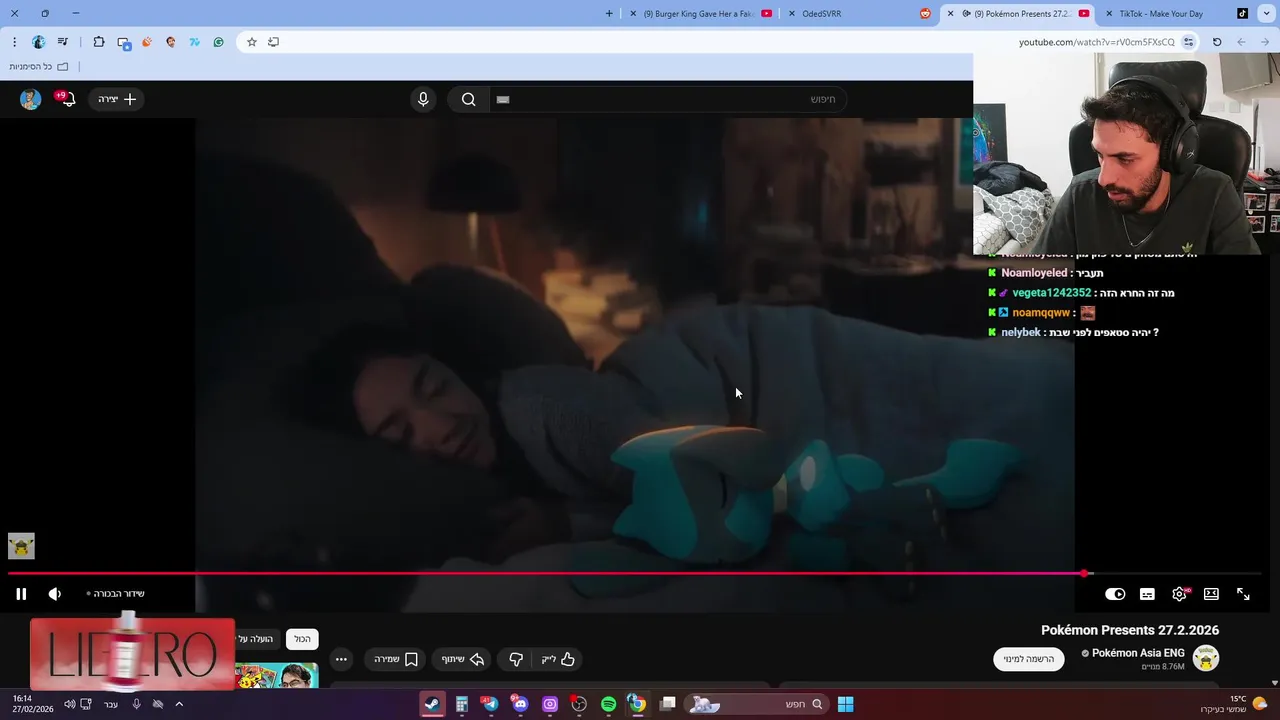The height and width of the screenshot is (720, 1280).
Task: Click the youtube.com address bar URL
Action: click(1097, 42)
